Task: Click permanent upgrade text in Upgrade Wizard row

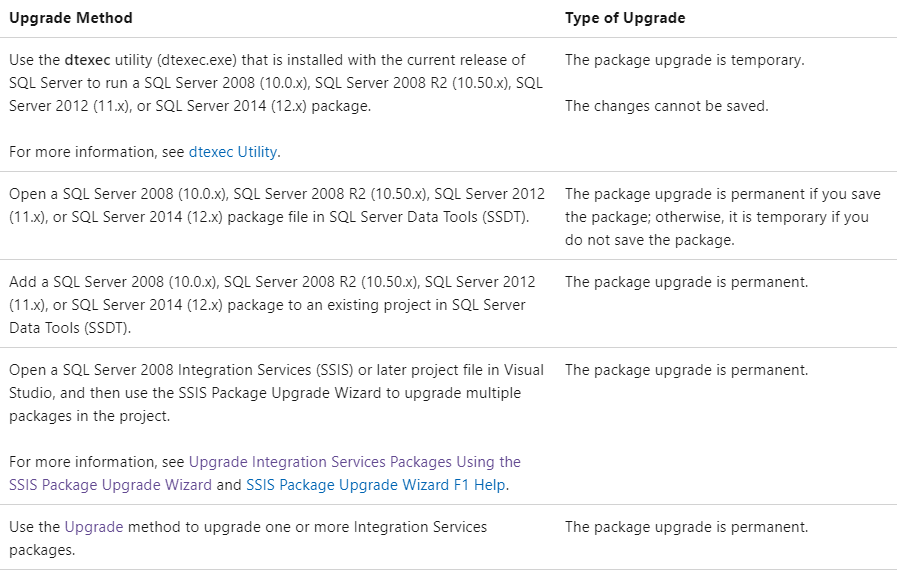Action: pos(686,370)
